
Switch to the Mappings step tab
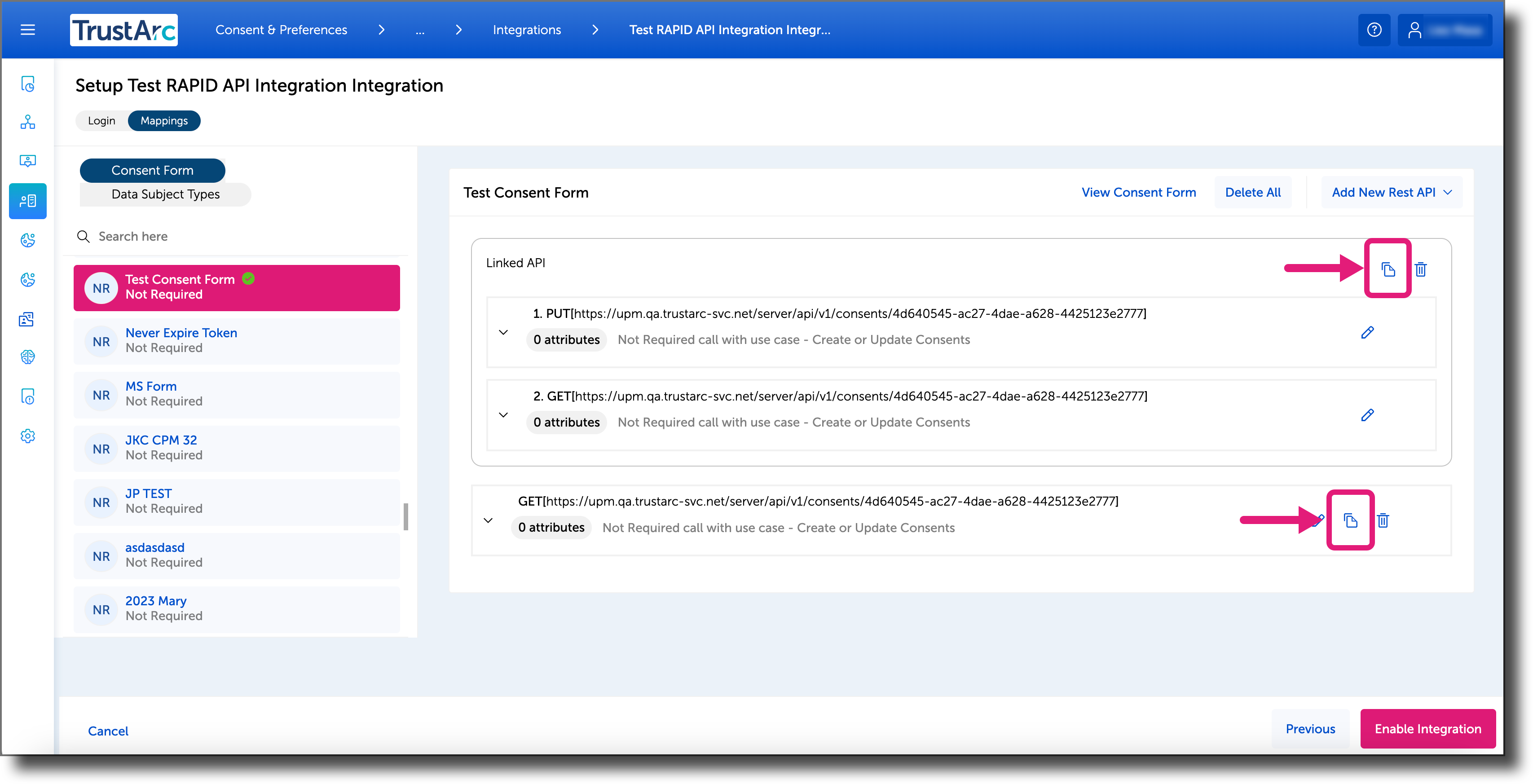point(164,121)
